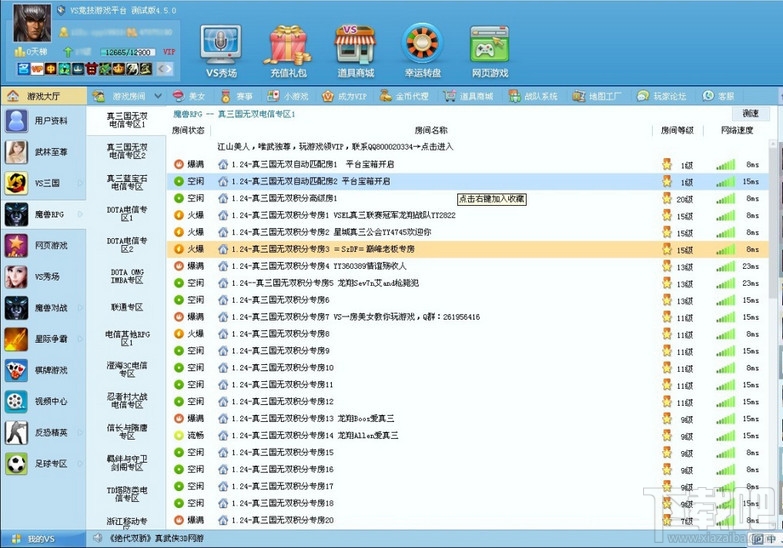
Task: Select room 真三国无双积分专房14 龙翔Allen
Action: [467, 435]
